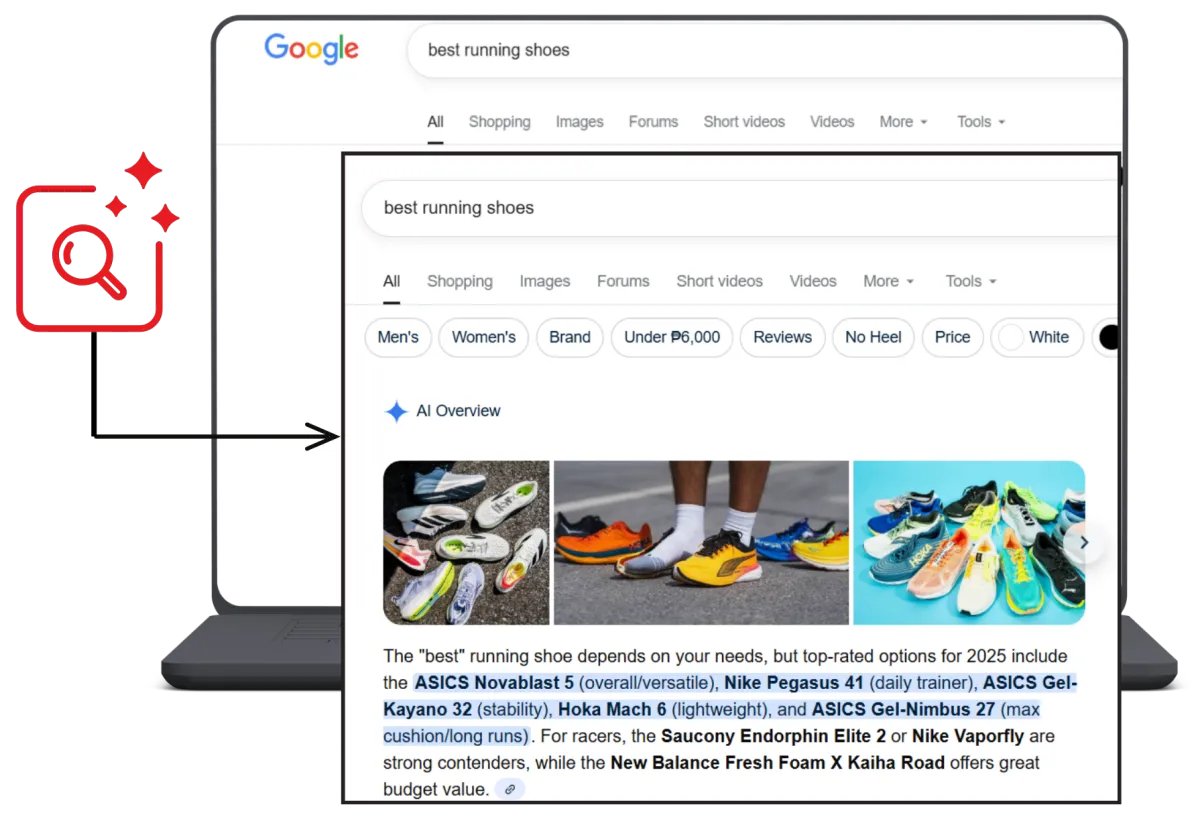Open the Images tab in foreground results
Image resolution: width=1200 pixels, height=815 pixels.
[x=545, y=281]
